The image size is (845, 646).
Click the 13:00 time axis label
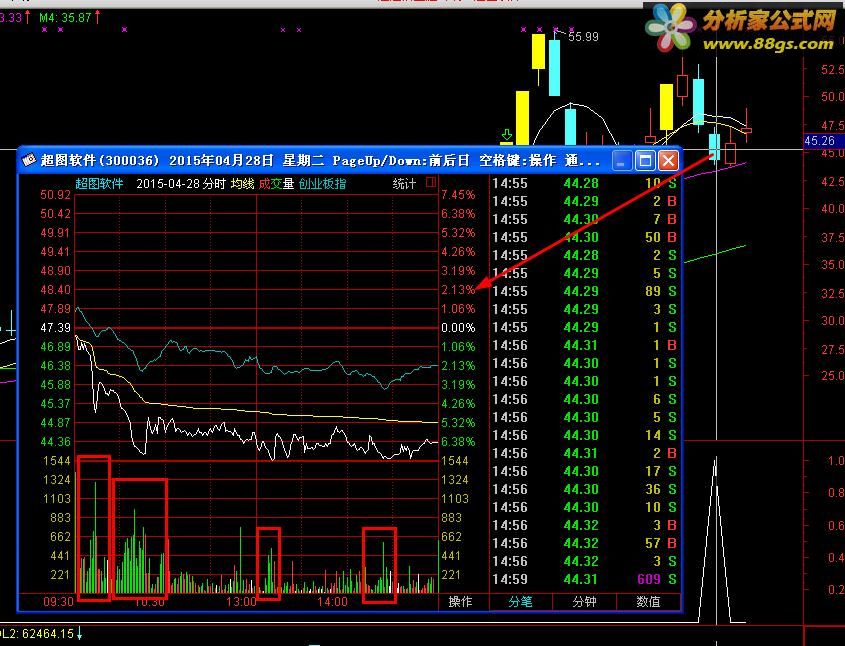coord(241,601)
